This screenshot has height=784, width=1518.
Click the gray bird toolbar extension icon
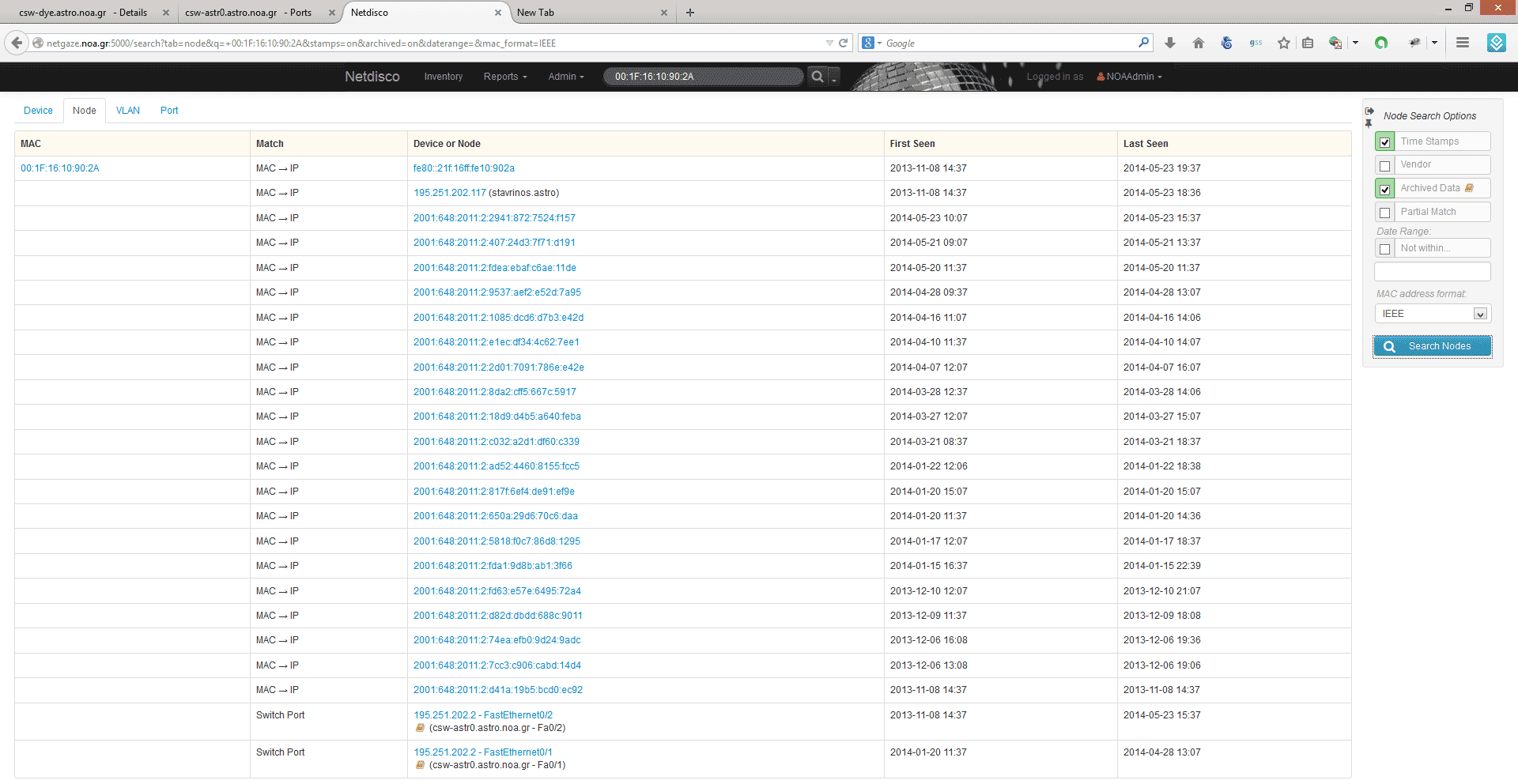pyautogui.click(x=1414, y=43)
